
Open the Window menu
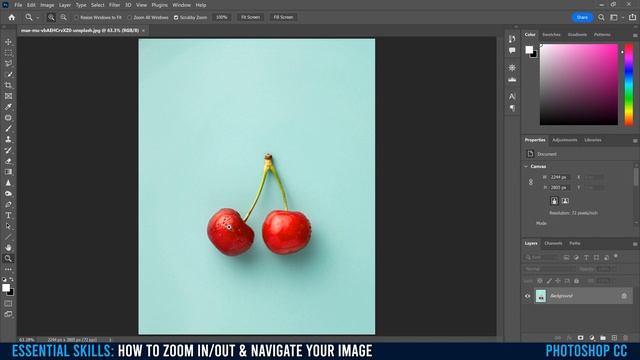[x=181, y=5]
